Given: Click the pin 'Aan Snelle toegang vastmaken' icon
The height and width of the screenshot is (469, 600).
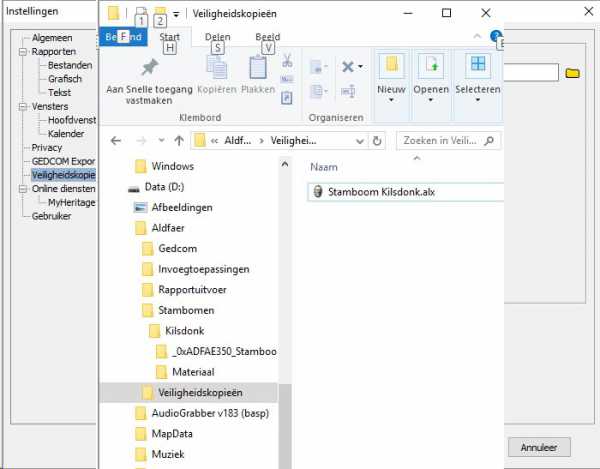Looking at the screenshot, I should click(149, 67).
